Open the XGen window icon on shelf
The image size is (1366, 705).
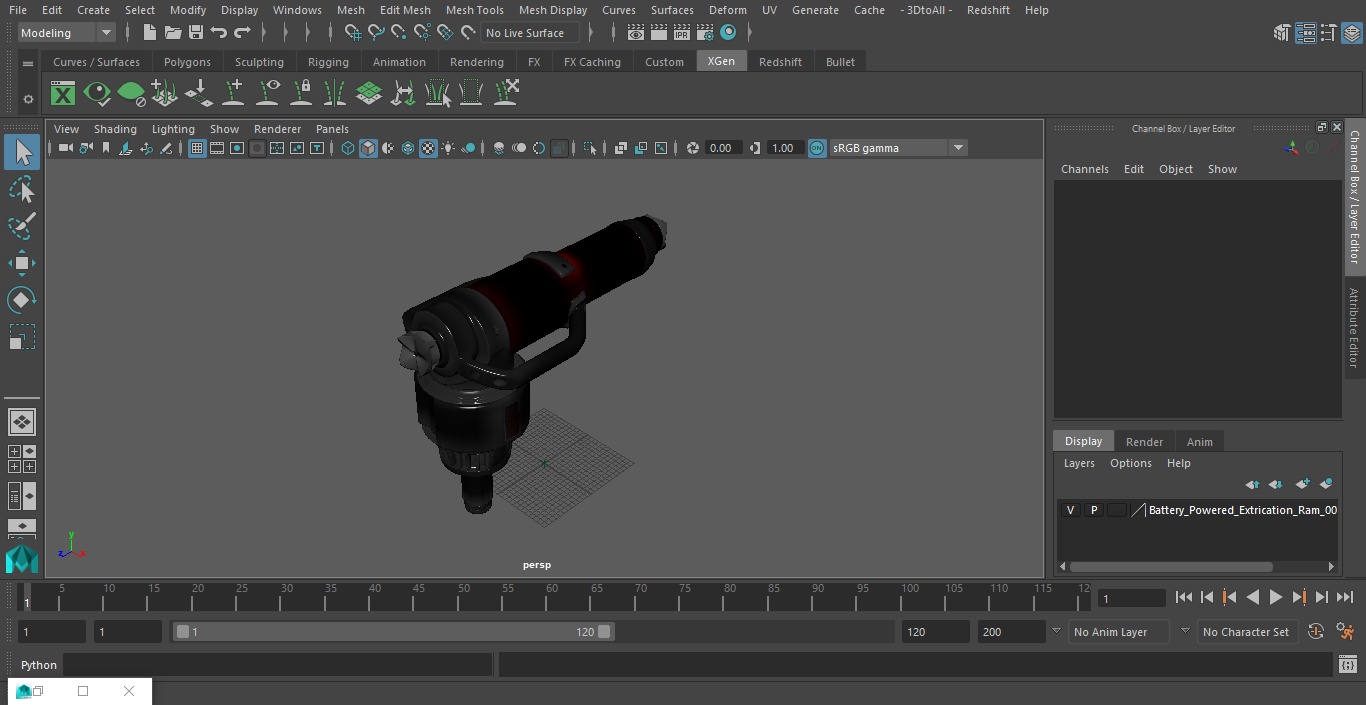(x=63, y=94)
